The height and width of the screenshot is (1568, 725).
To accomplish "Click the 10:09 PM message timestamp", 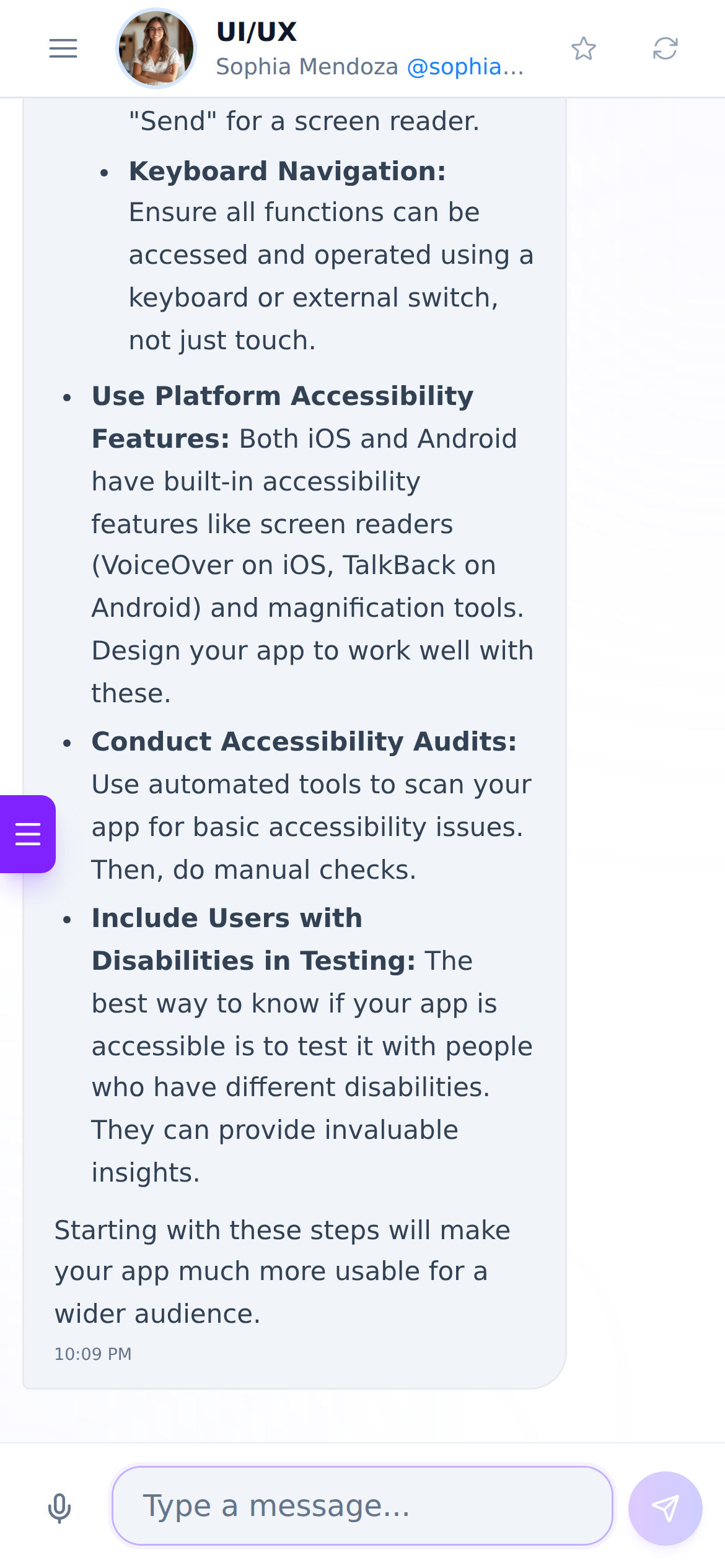I will pos(93,1354).
